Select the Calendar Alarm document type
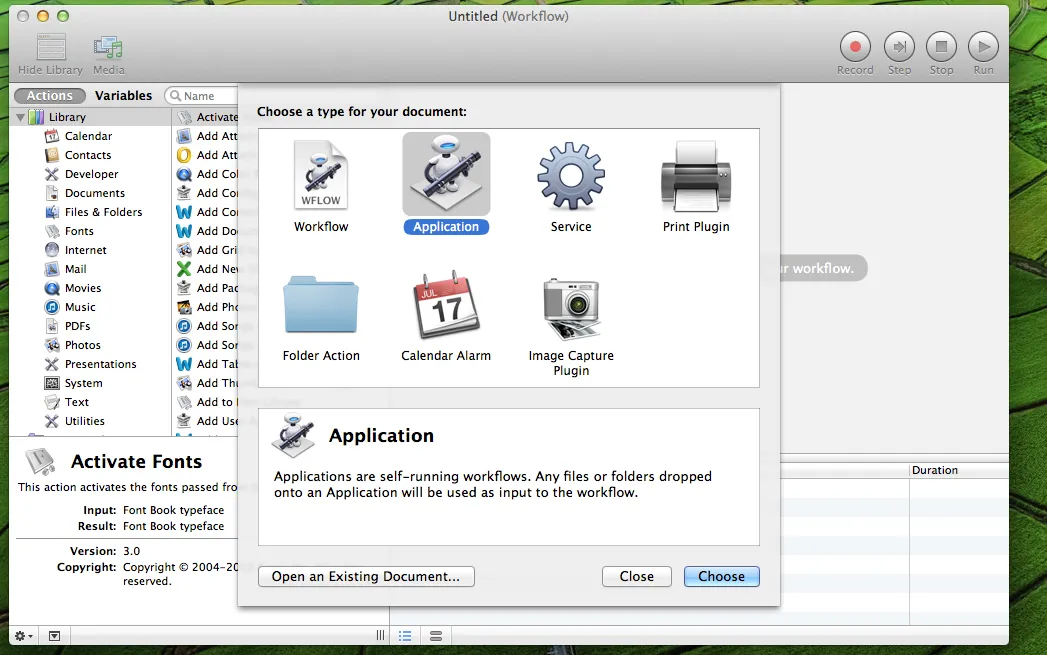1047x655 pixels. tap(445, 306)
